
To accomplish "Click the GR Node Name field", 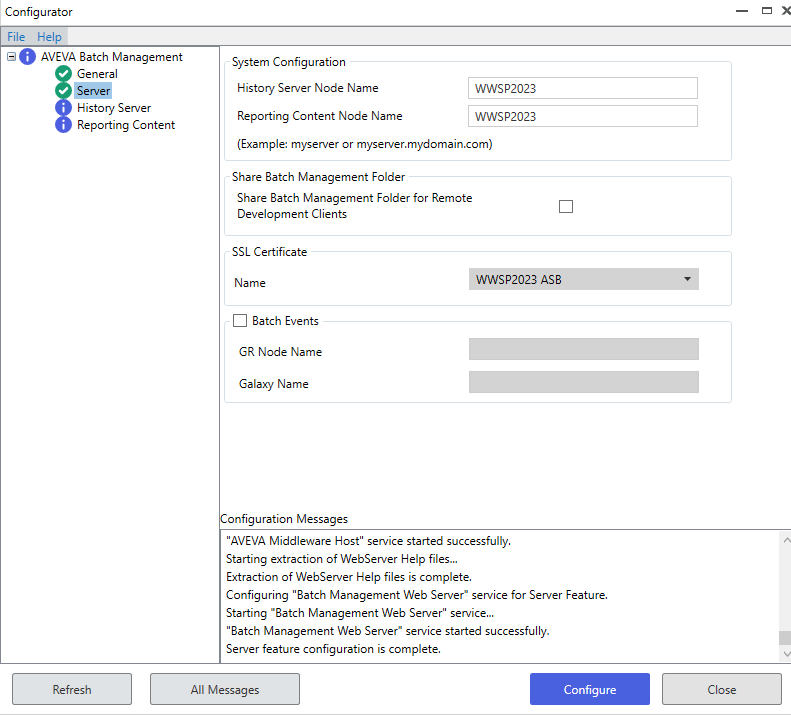I will (x=584, y=349).
